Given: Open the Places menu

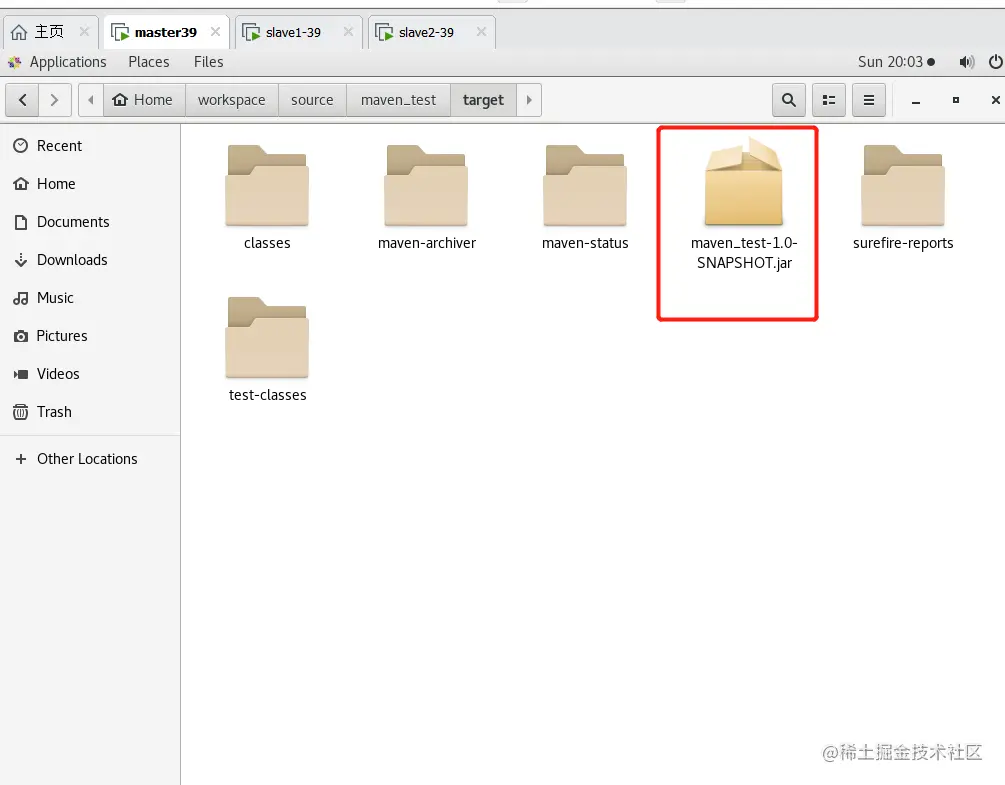Looking at the screenshot, I should (x=149, y=62).
